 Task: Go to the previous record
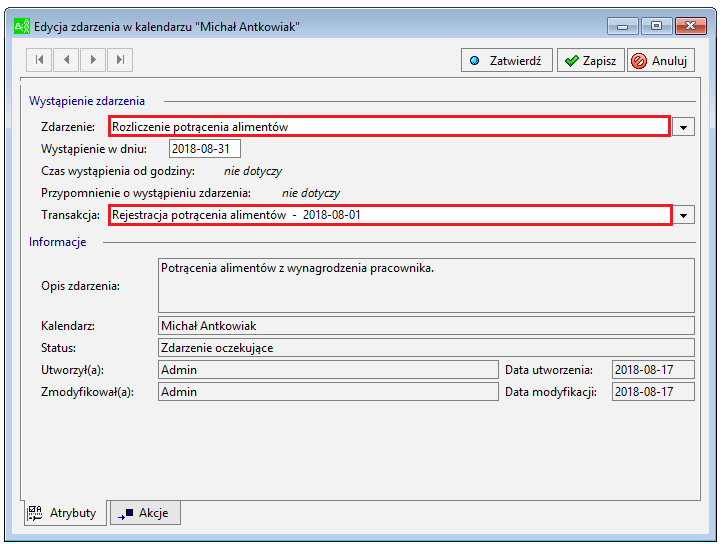[x=66, y=60]
